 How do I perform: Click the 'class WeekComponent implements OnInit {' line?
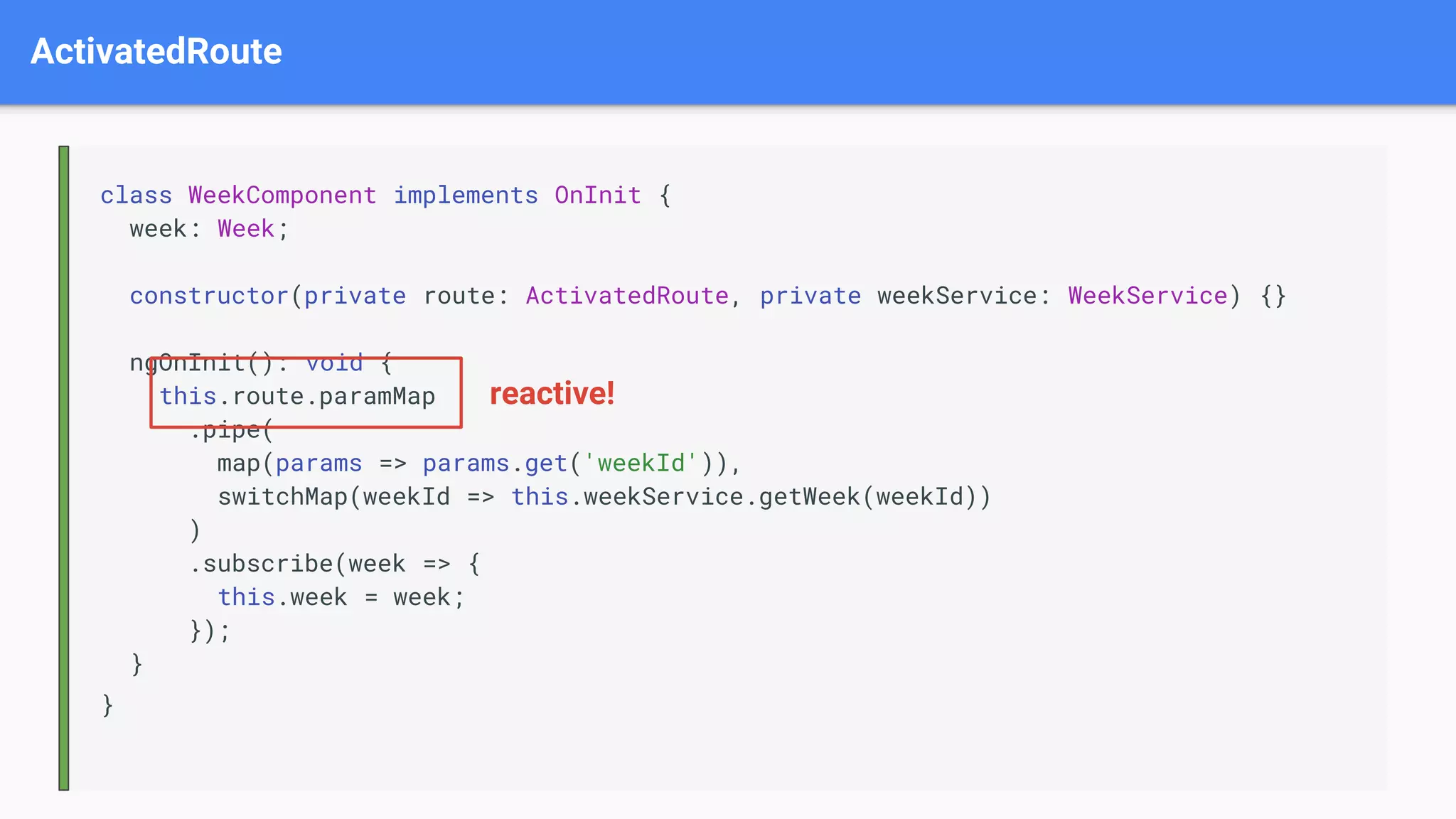[x=385, y=196]
